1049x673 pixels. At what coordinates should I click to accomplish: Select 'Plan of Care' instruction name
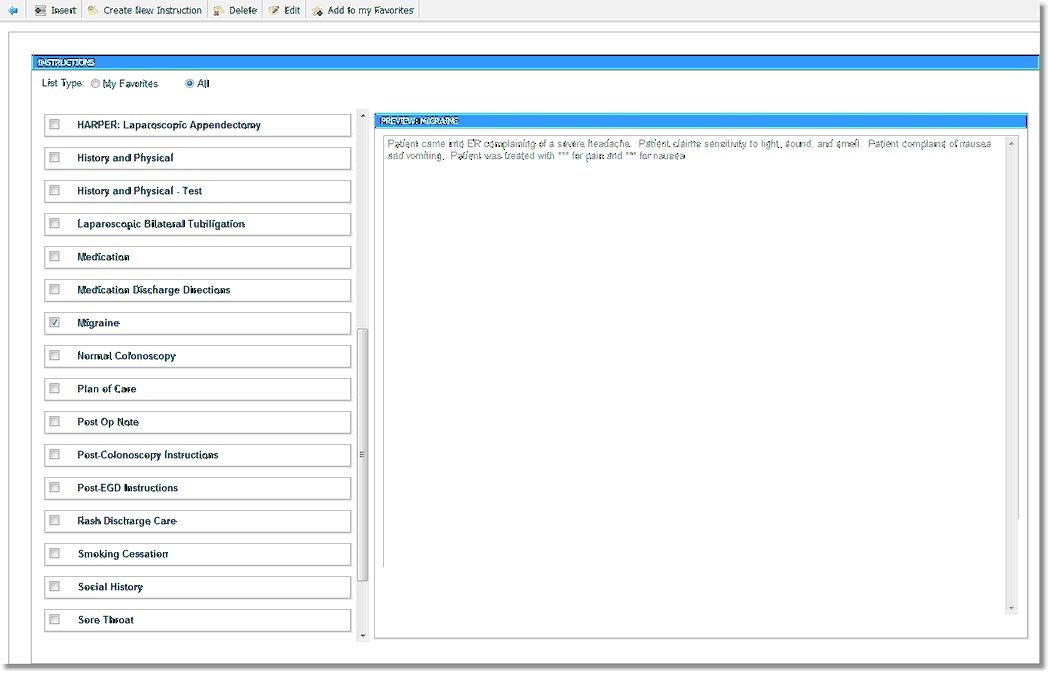pos(106,389)
